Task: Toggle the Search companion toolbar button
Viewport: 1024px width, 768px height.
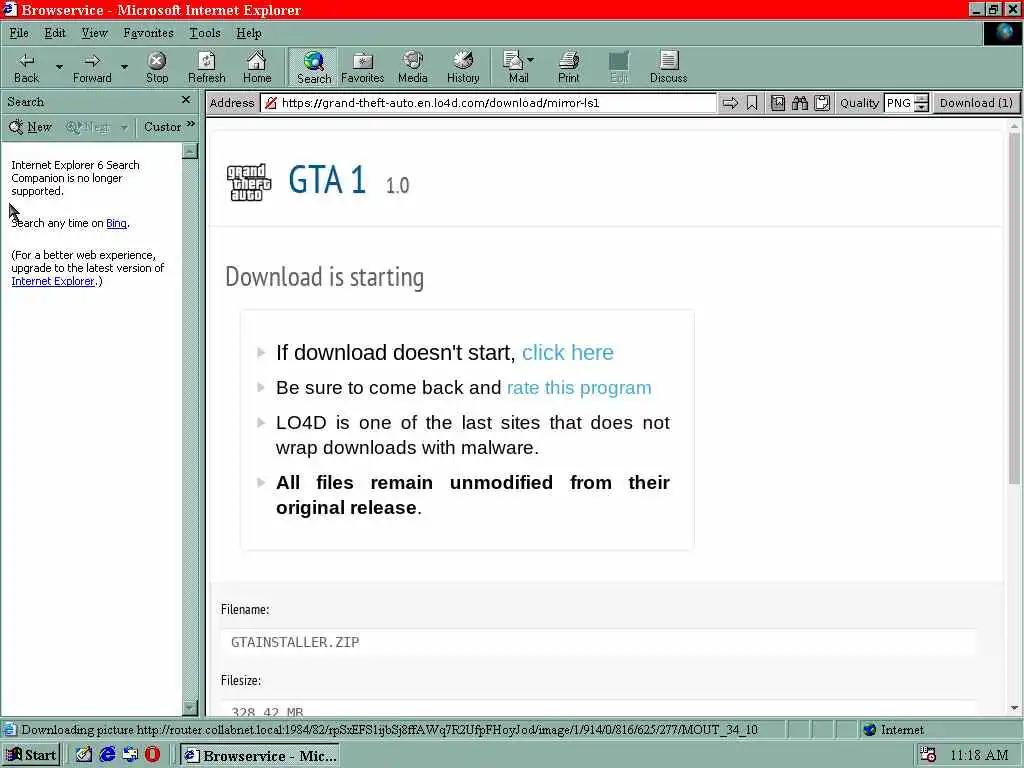Action: pos(313,67)
